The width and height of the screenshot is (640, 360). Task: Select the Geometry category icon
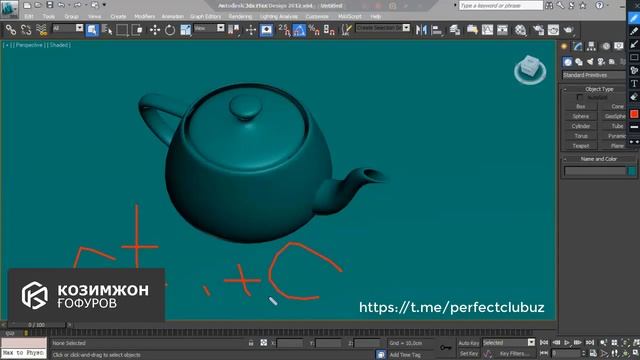pos(568,62)
